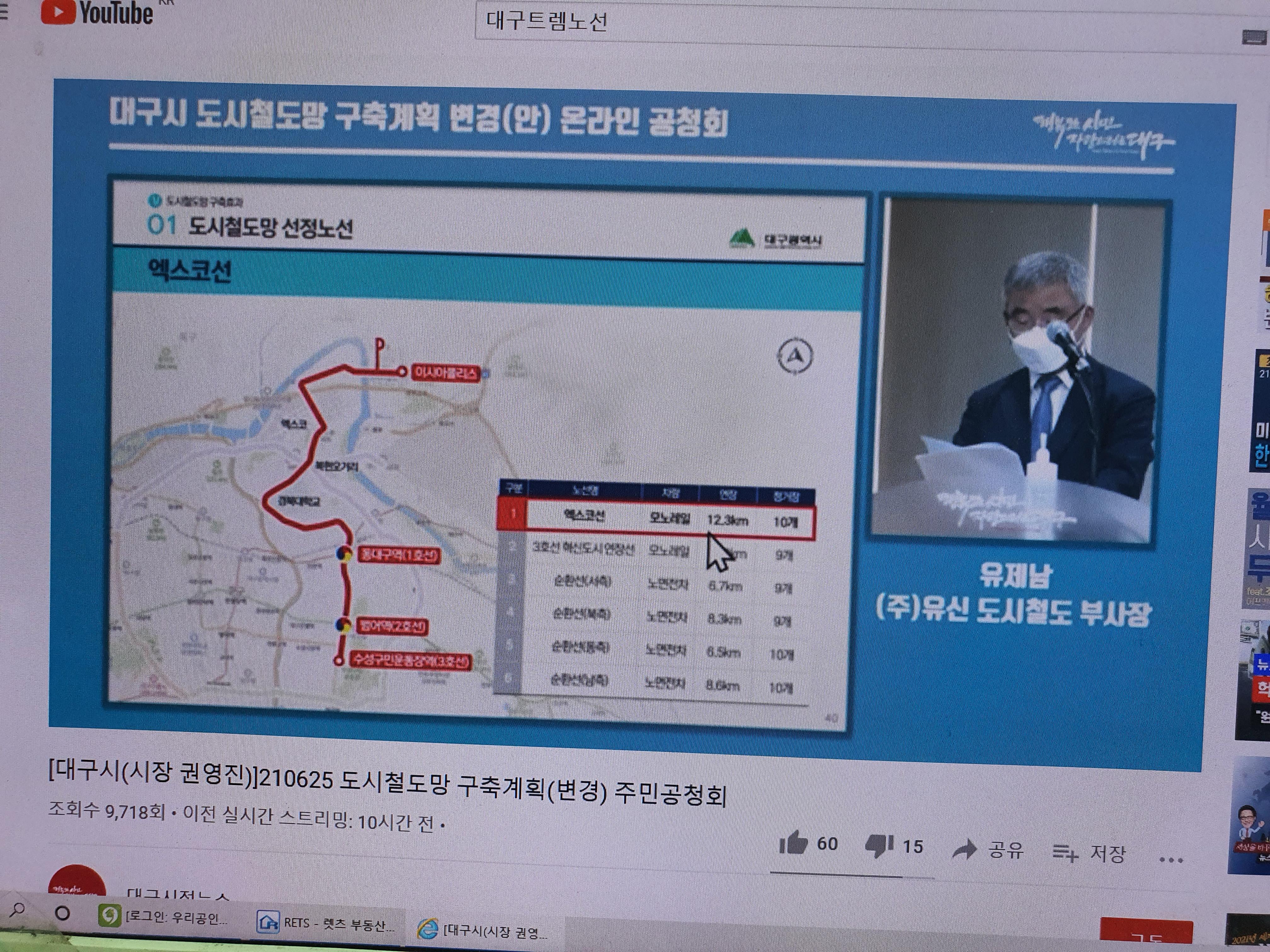Click the like count 60
The height and width of the screenshot is (952, 1270).
[x=827, y=843]
